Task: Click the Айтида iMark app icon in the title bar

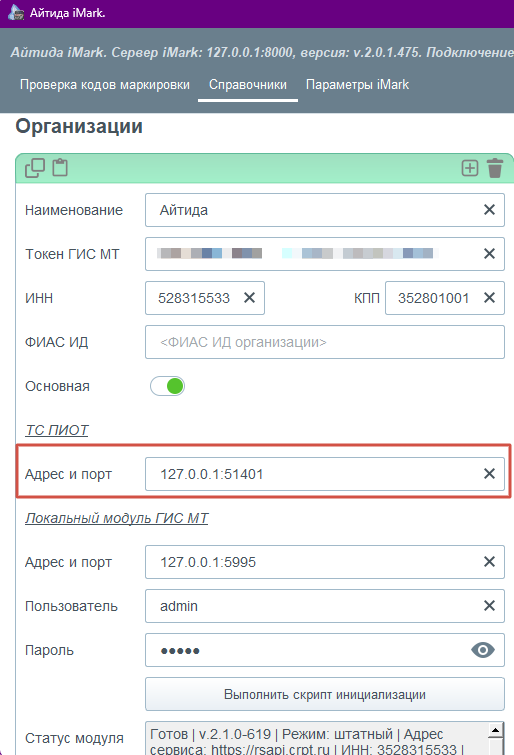Action: [x=16, y=13]
